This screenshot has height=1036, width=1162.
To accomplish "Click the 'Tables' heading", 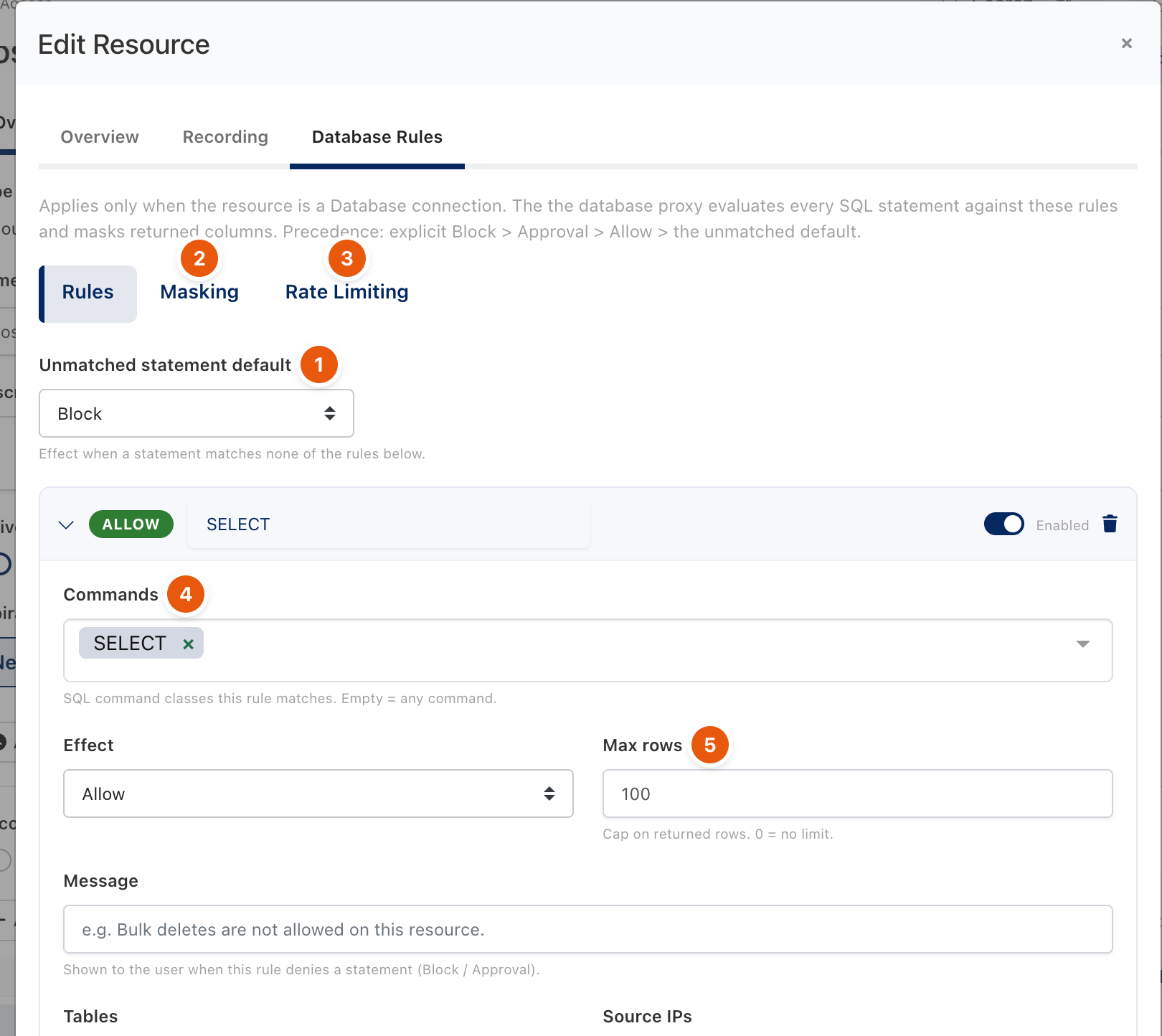I will [90, 1017].
